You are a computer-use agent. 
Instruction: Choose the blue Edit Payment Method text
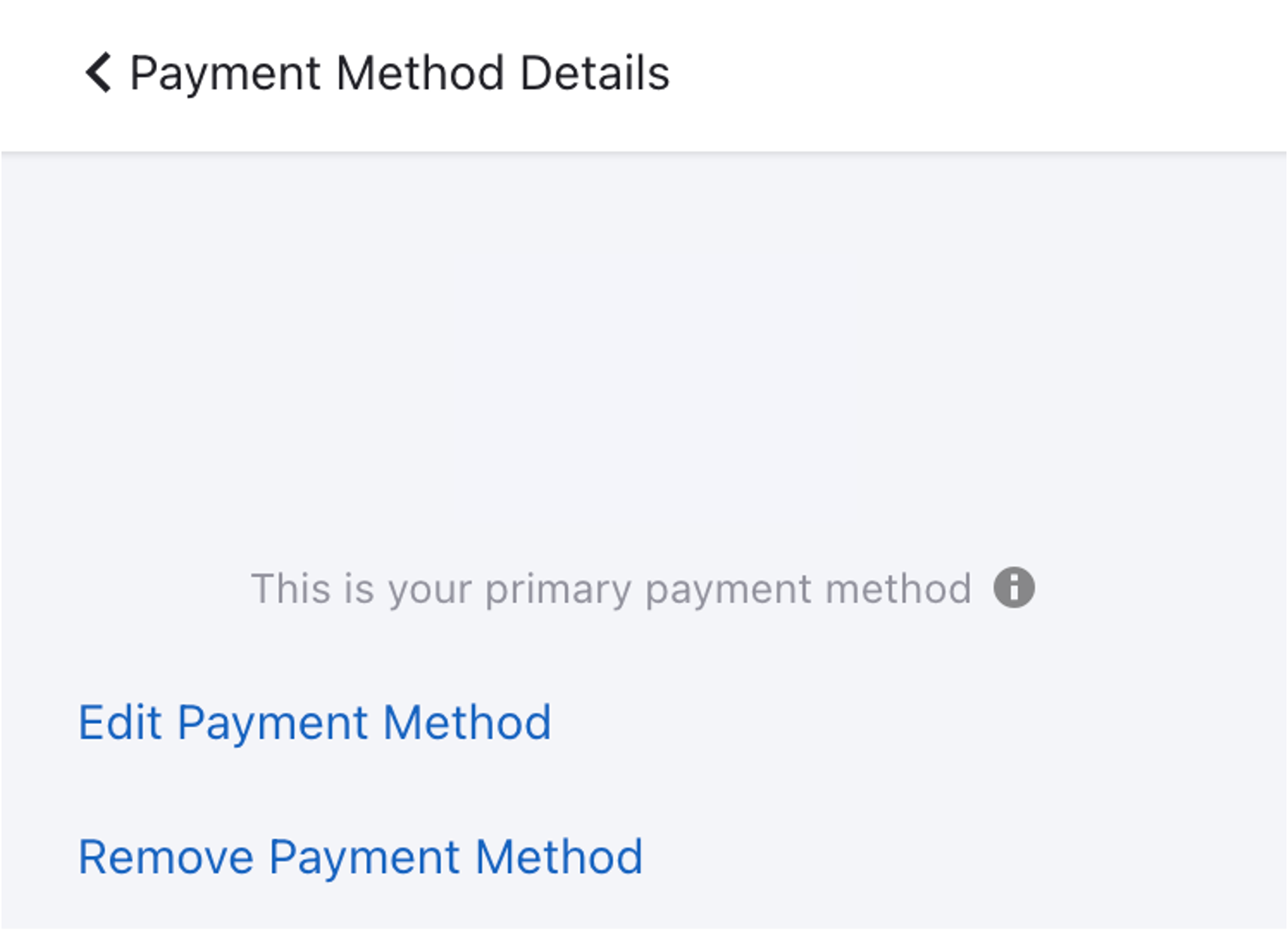tap(315, 722)
